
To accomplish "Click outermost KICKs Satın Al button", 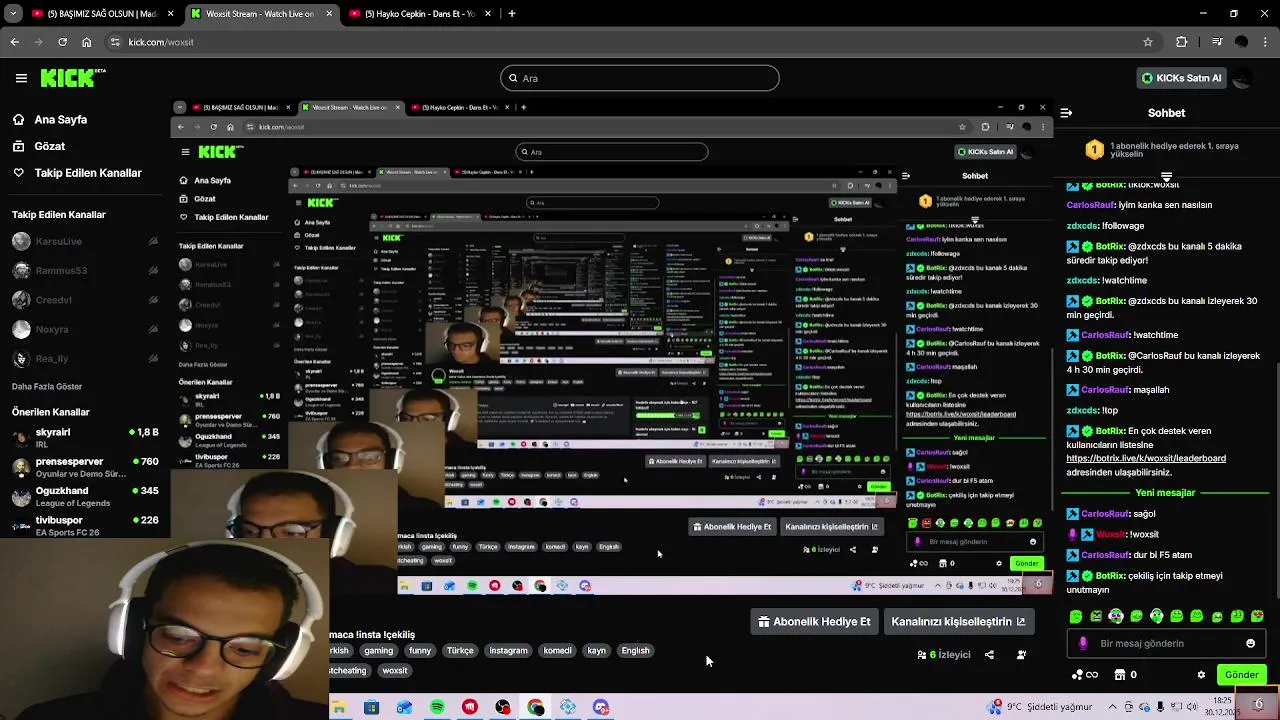I will pos(1181,78).
